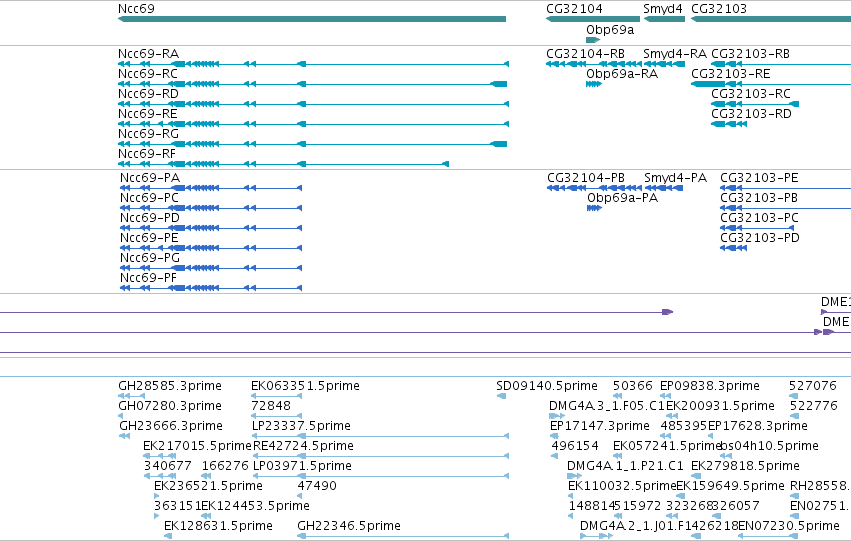The image size is (851, 541).
Task: Select transcript CG32103-RE
Action: pyautogui.click(x=771, y=84)
